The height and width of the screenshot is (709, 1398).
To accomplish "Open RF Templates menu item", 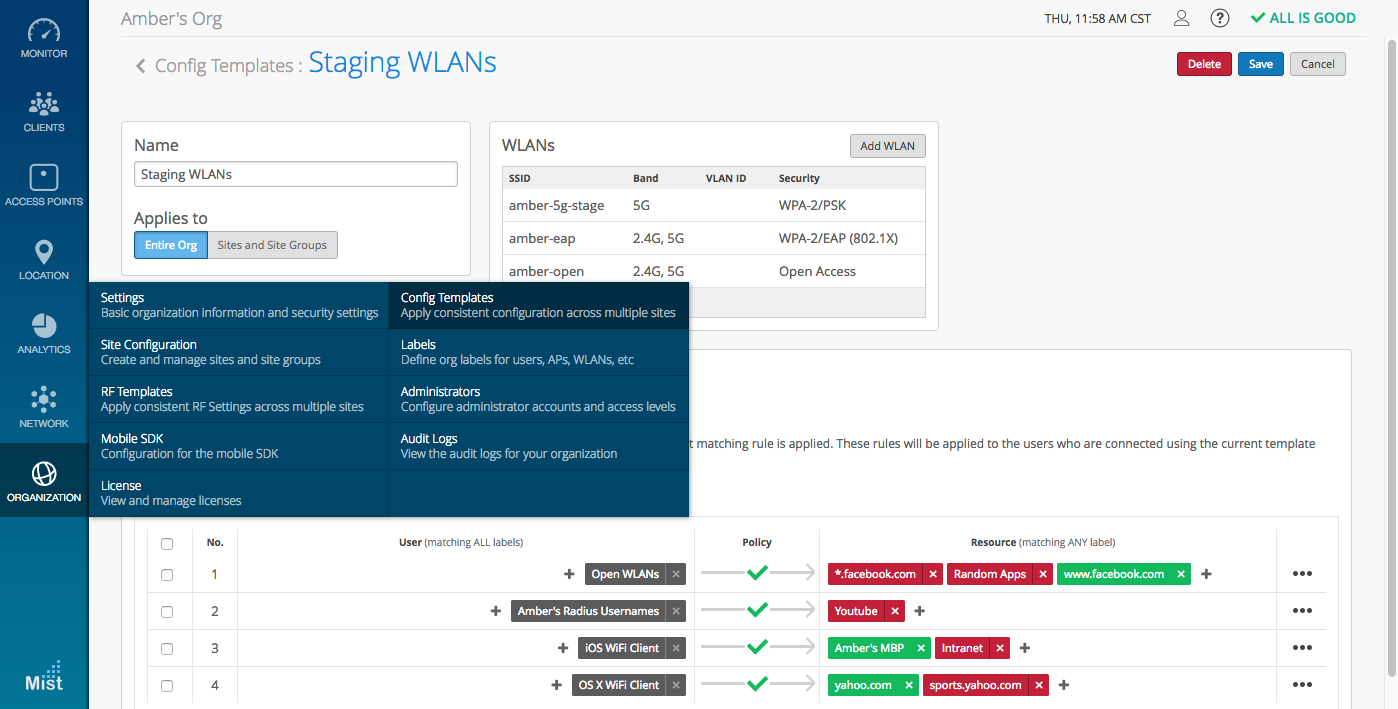I will tap(239, 399).
